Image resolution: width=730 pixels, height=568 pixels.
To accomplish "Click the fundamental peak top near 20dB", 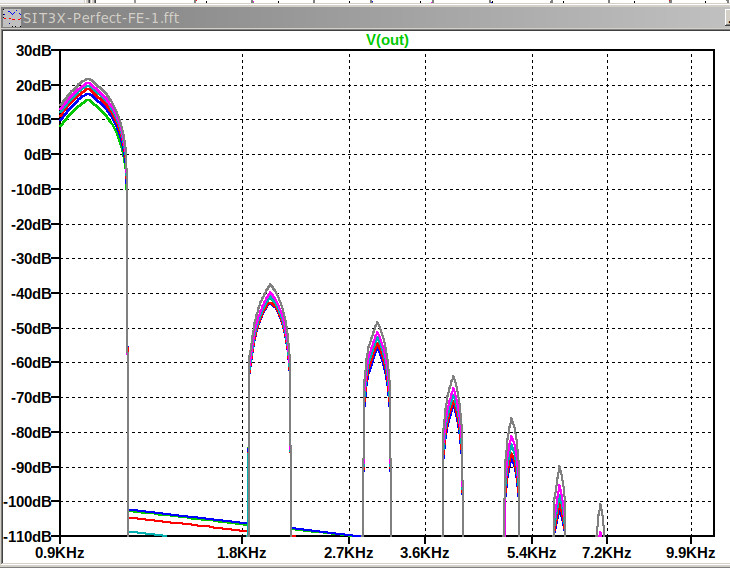I will [x=88, y=80].
